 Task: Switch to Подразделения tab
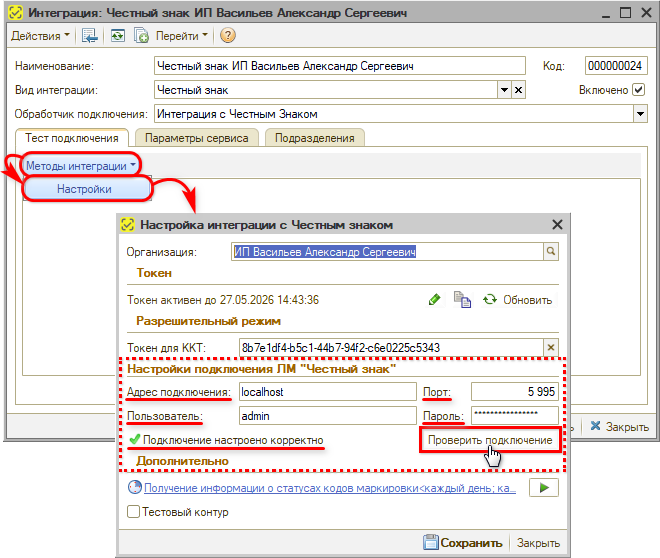point(314,138)
